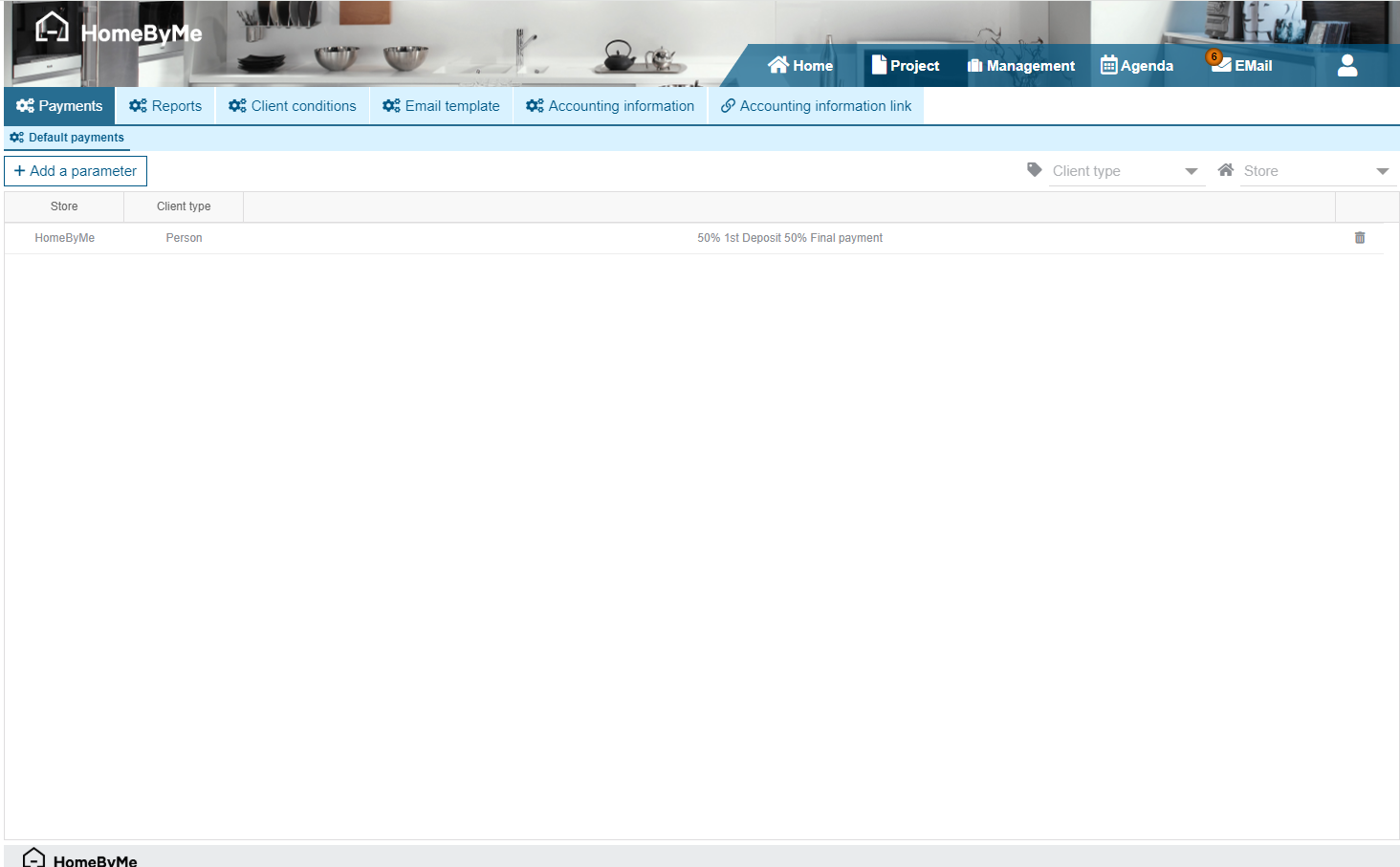
Task: Click the Project document icon
Action: pyautogui.click(x=879, y=65)
